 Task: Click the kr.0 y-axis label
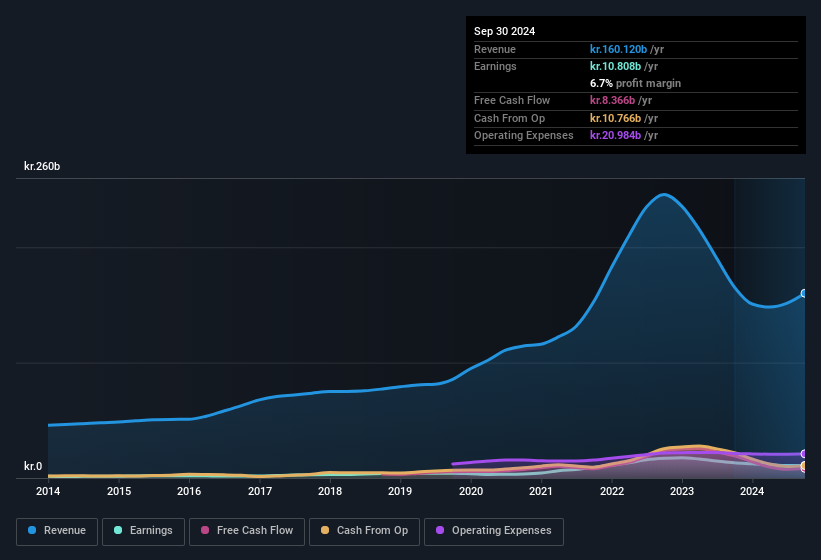click(33, 466)
